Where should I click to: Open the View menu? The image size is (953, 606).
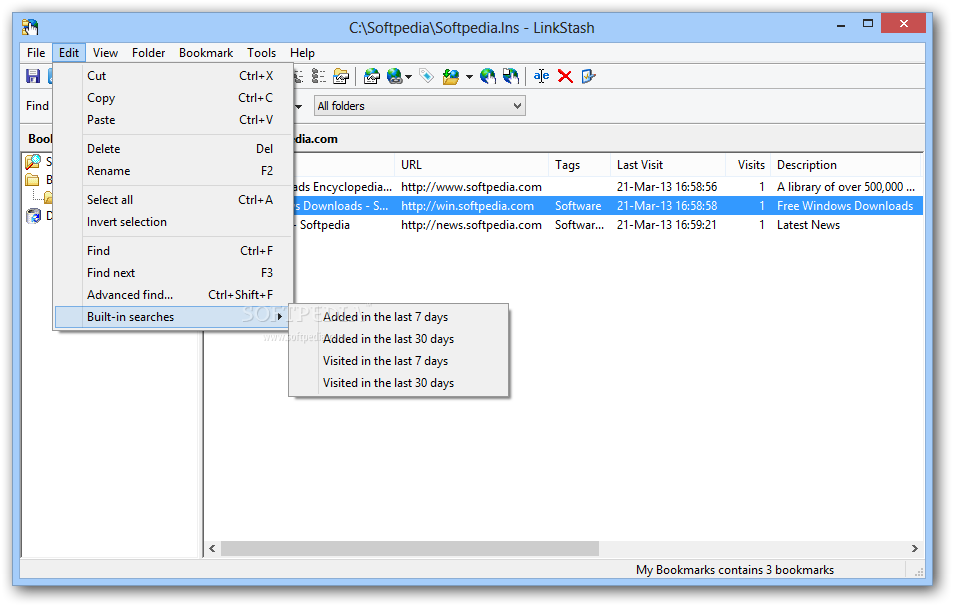[105, 53]
